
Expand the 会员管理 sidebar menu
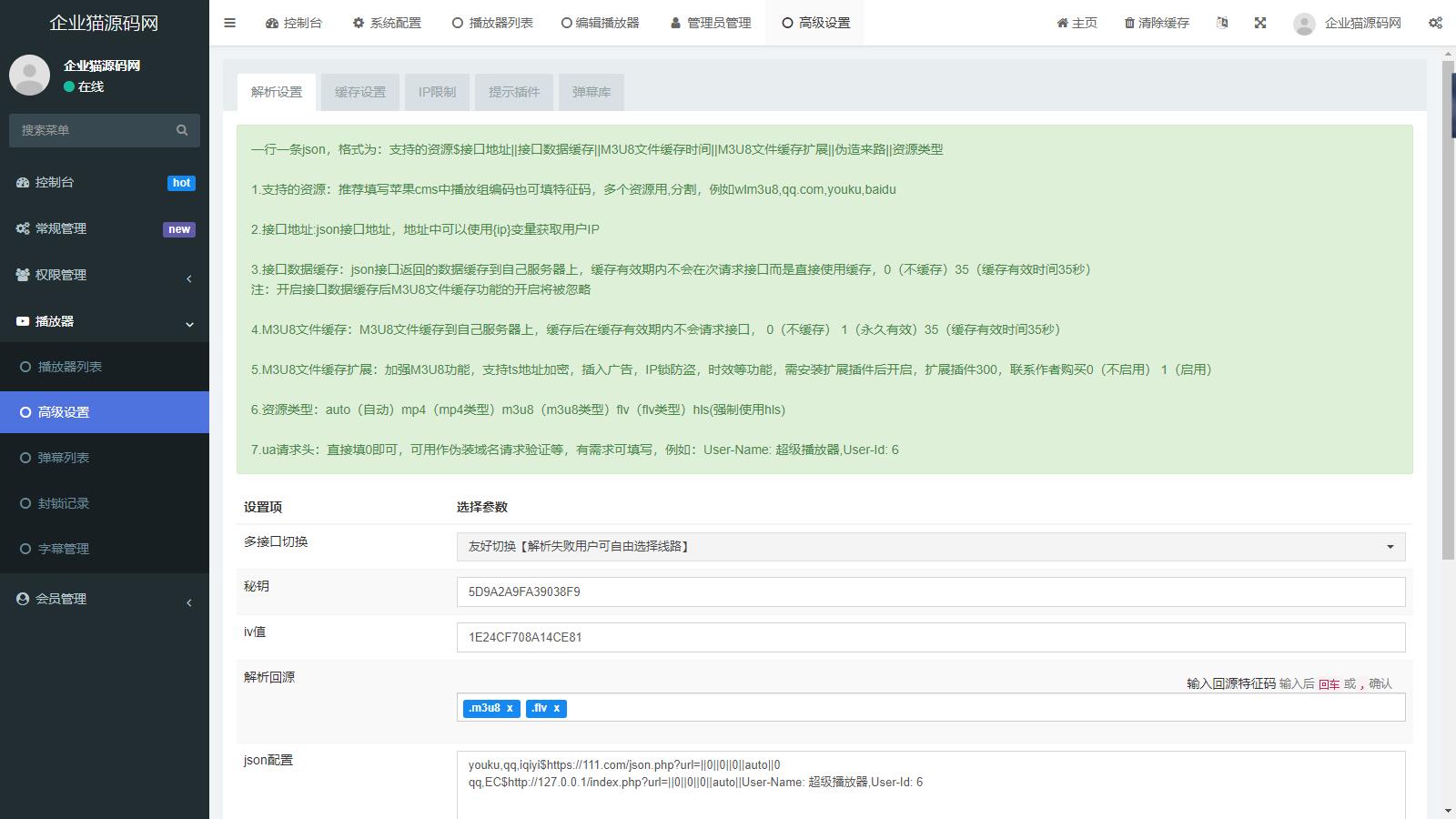point(105,599)
